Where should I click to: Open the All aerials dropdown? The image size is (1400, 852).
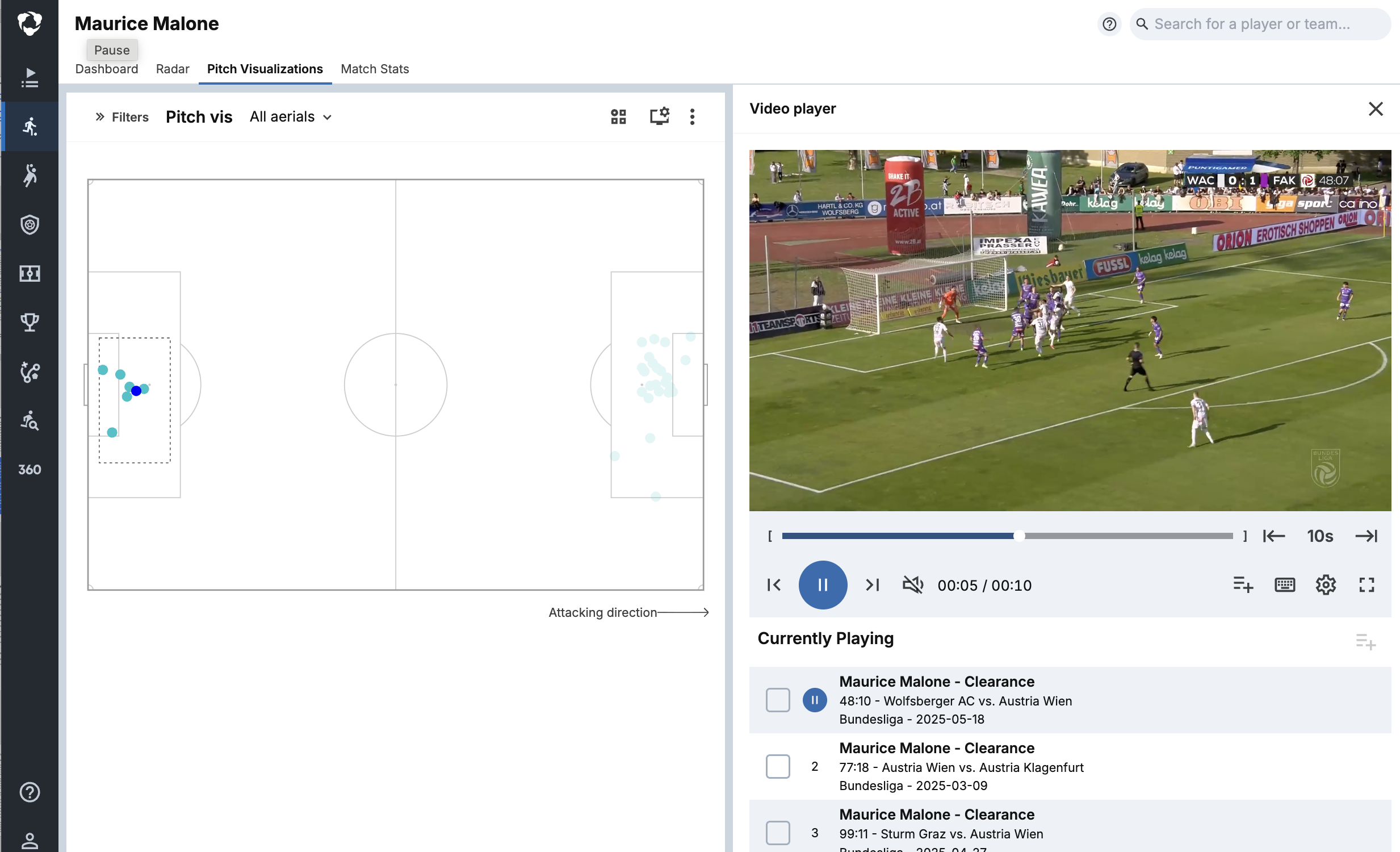290,116
